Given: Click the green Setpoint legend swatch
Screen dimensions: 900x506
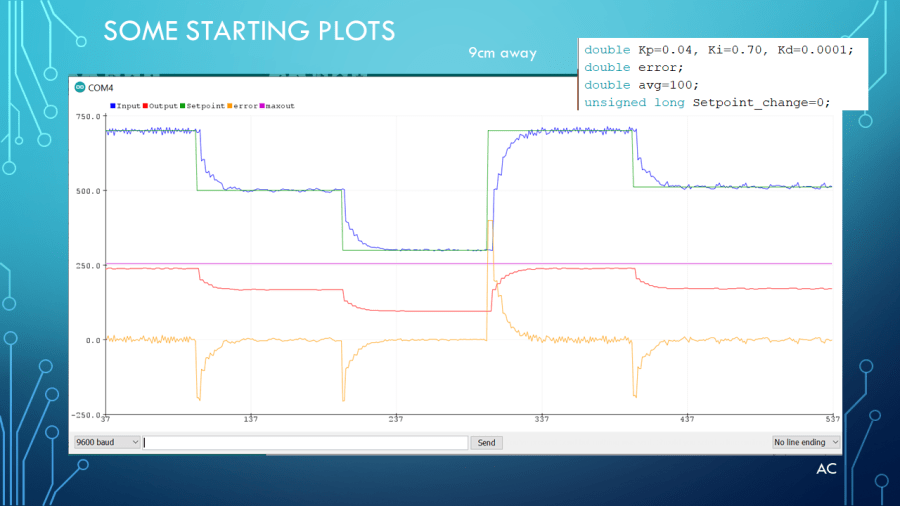Looking at the screenshot, I should [x=183, y=105].
